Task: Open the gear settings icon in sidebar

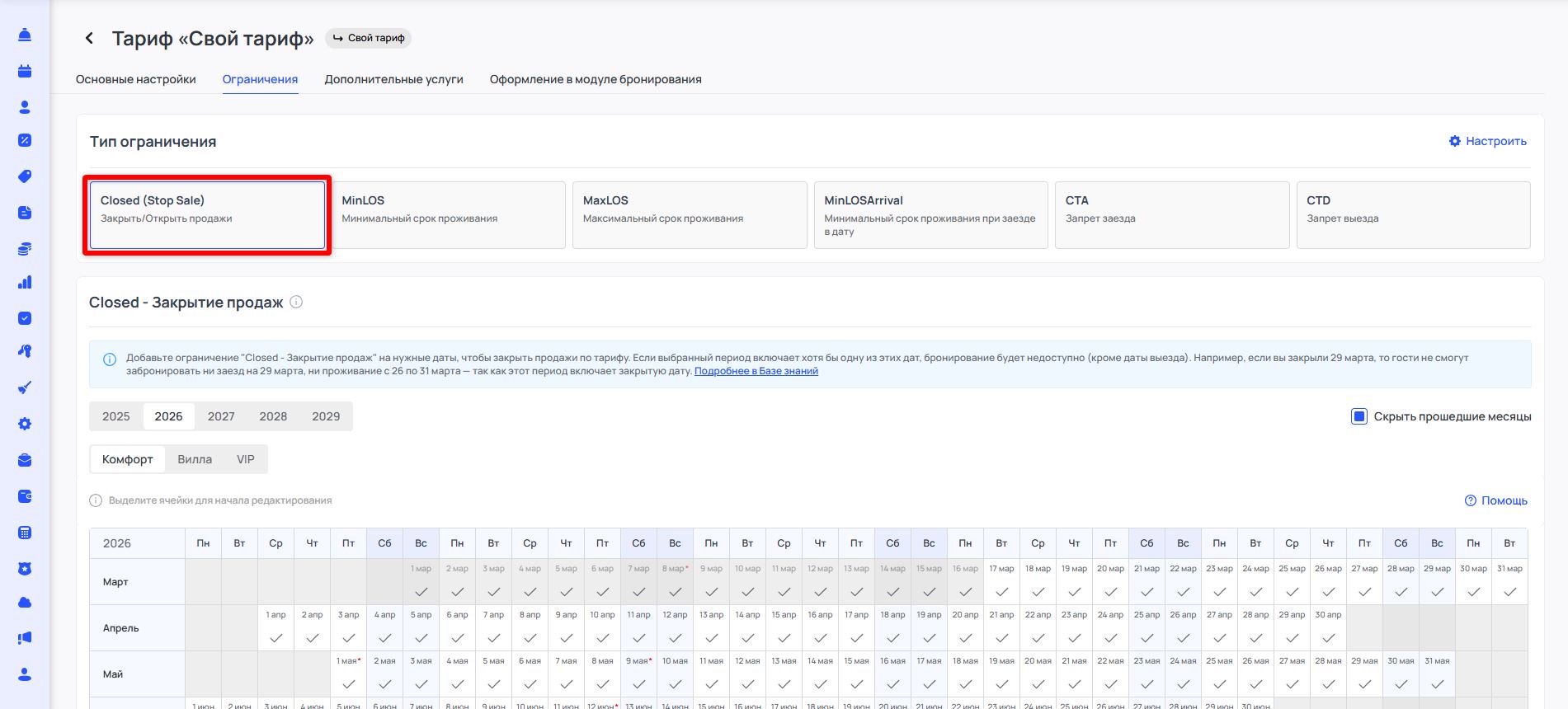Action: 25,424
